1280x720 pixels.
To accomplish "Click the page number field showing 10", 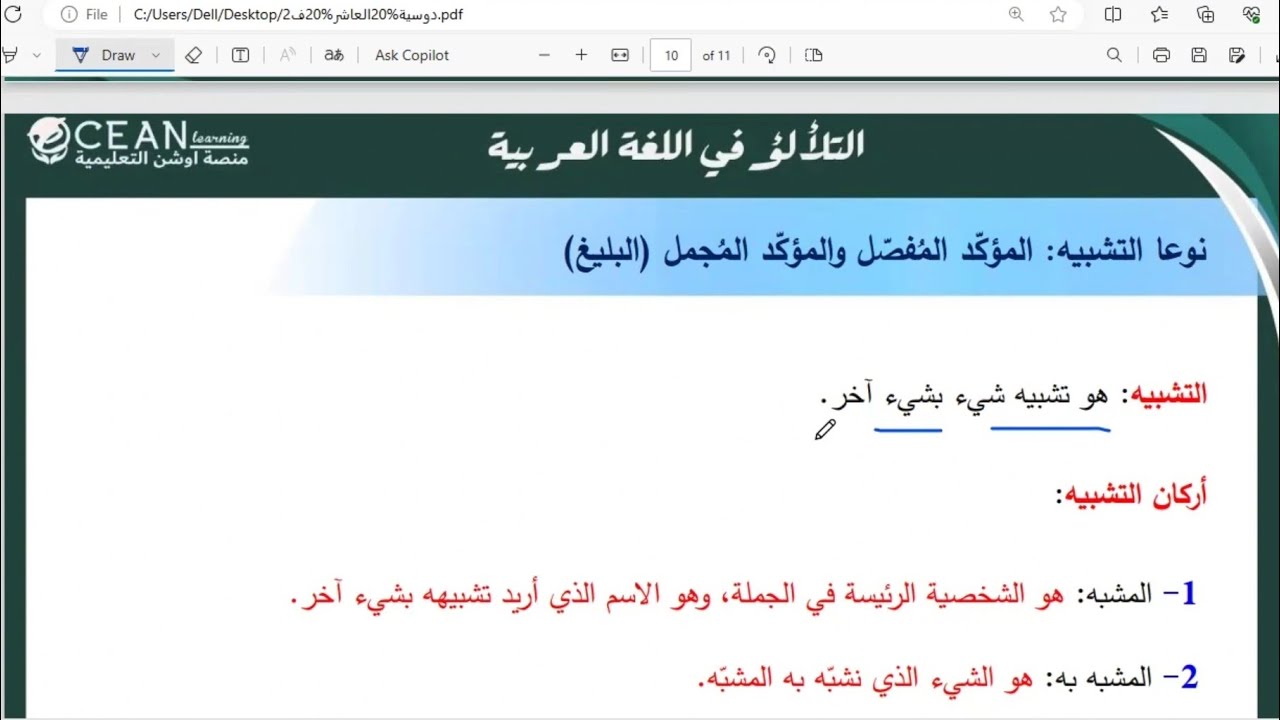I will point(670,55).
